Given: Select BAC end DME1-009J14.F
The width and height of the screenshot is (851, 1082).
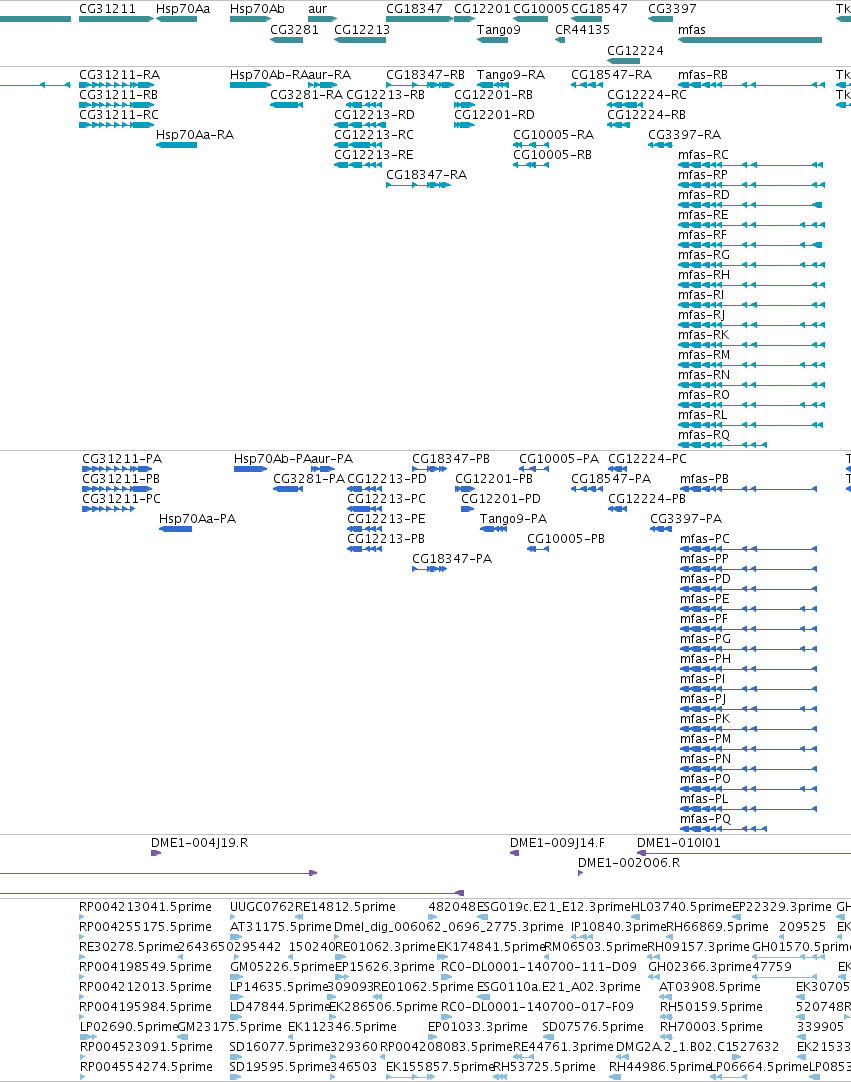Looking at the screenshot, I should coord(514,854).
